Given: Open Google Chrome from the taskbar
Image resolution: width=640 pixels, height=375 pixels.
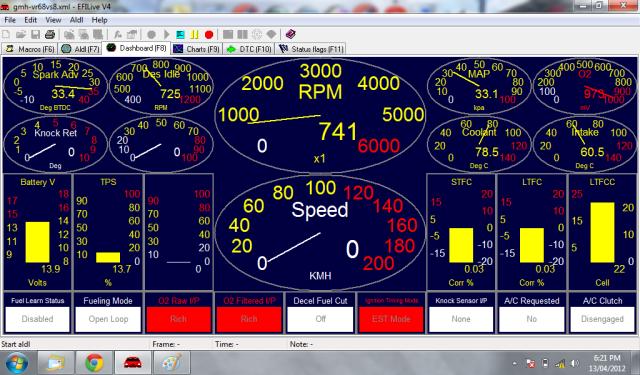Looking at the screenshot, I should 94,362.
